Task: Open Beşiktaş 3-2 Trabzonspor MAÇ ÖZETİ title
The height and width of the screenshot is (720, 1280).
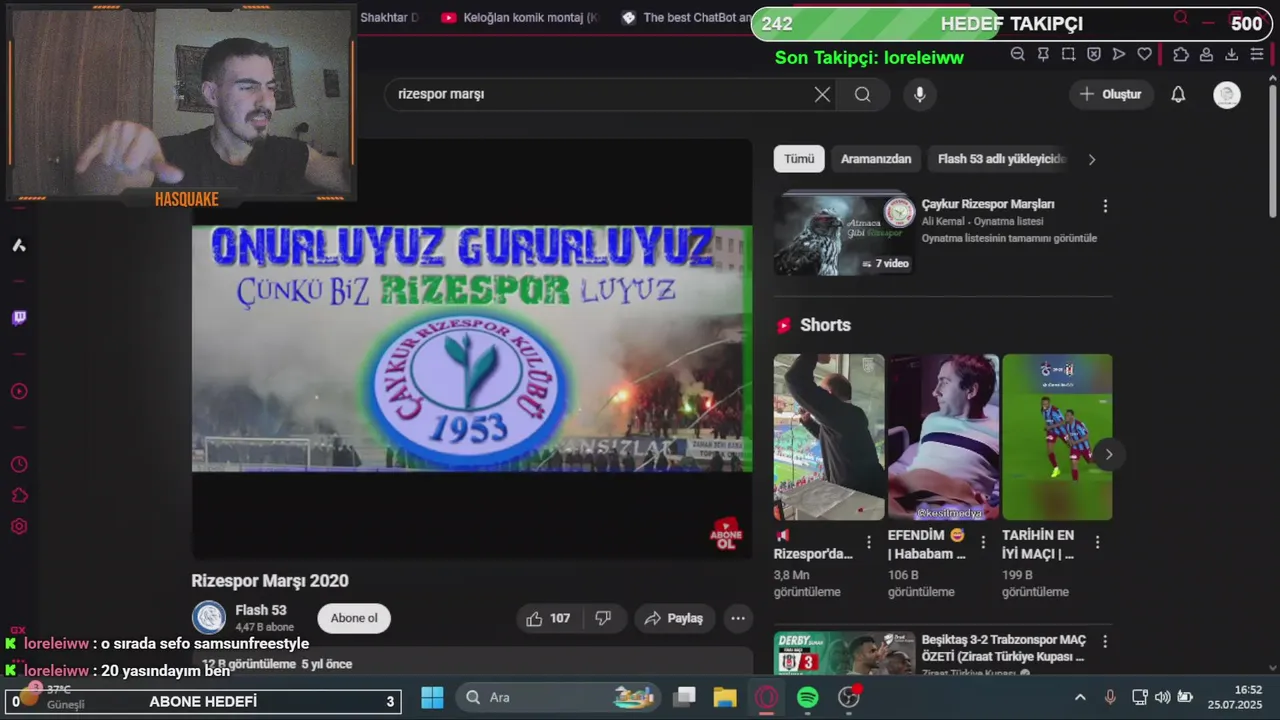Action: tap(1003, 648)
